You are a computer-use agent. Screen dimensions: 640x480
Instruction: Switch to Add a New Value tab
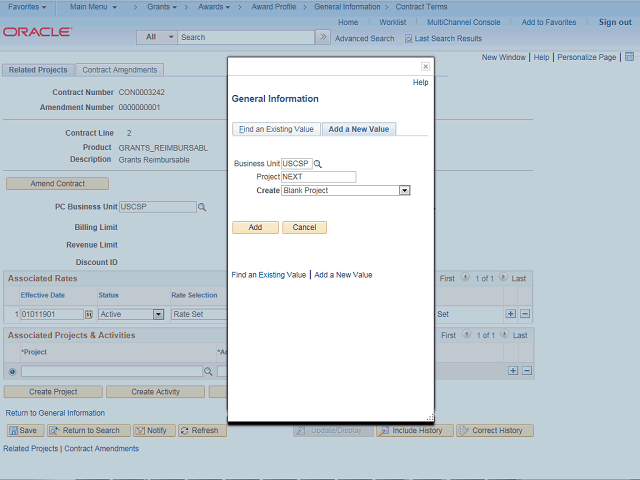(359, 129)
